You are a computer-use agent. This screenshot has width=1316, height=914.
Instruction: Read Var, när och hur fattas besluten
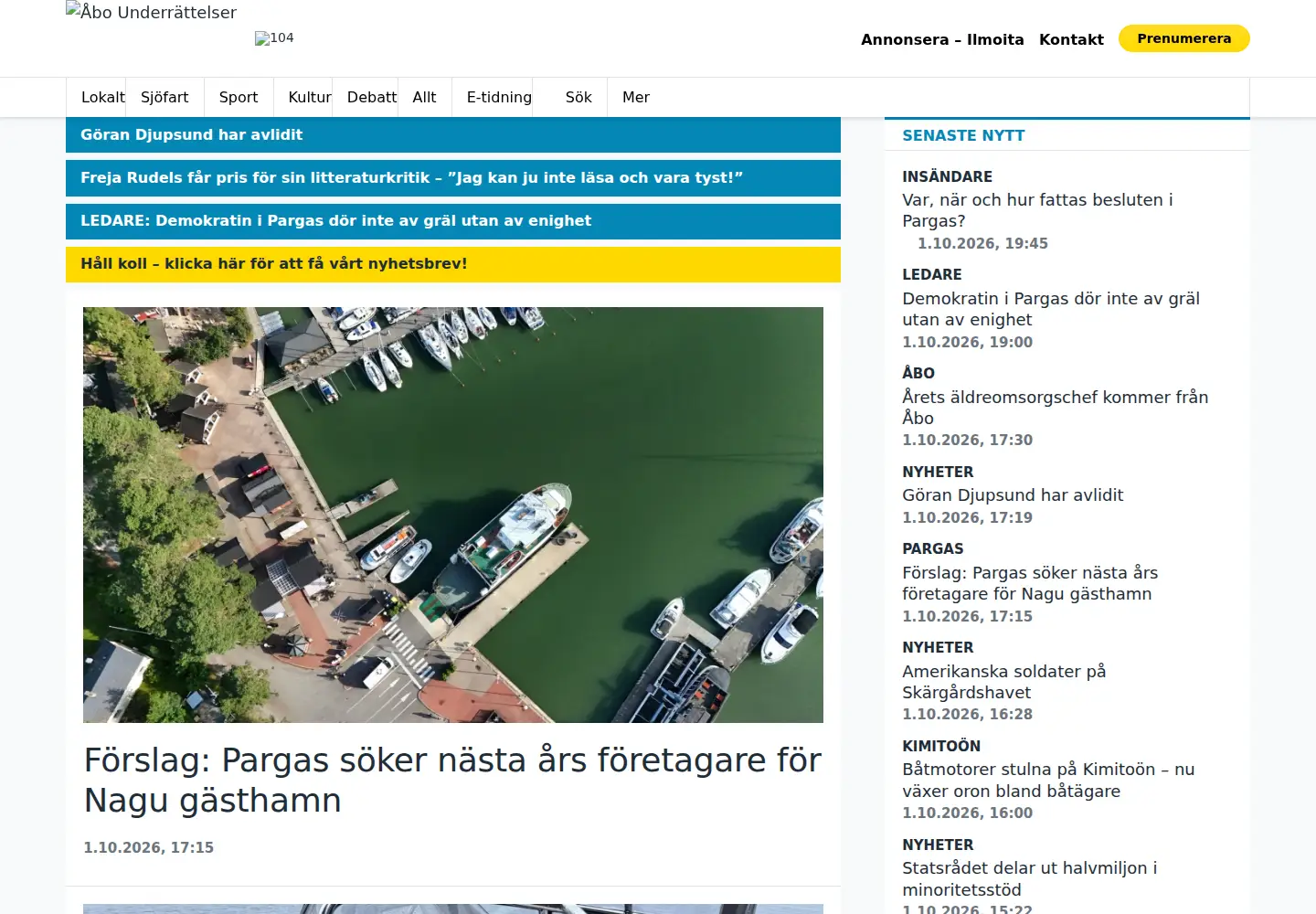pos(1037,210)
